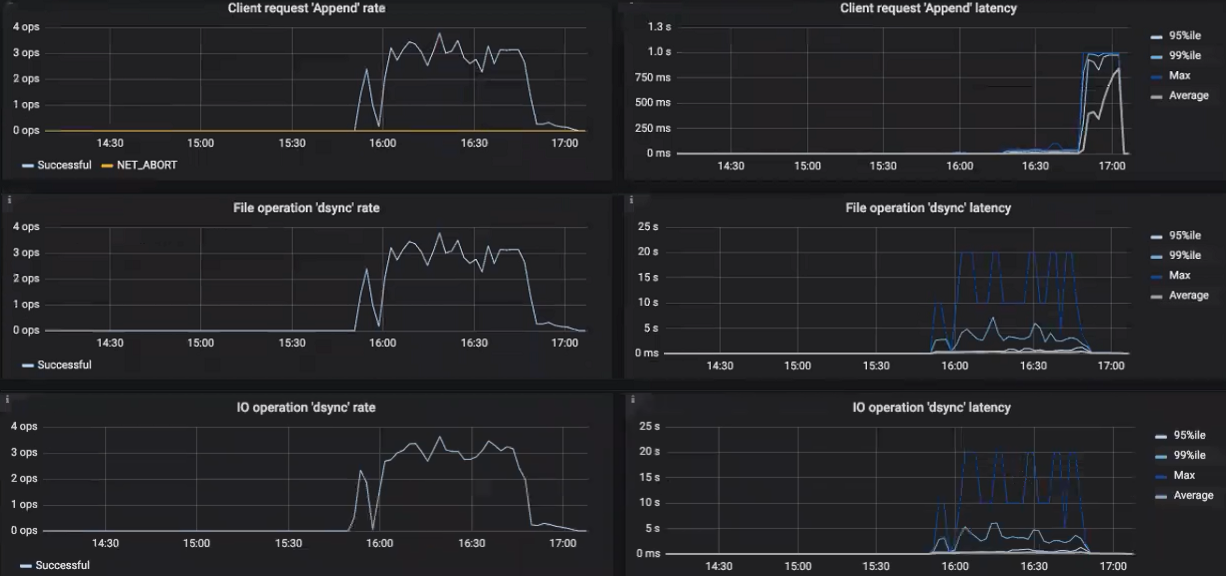Click color swatch beside Max in File dsync latency
Image resolution: width=1226 pixels, height=576 pixels.
pos(1156,276)
